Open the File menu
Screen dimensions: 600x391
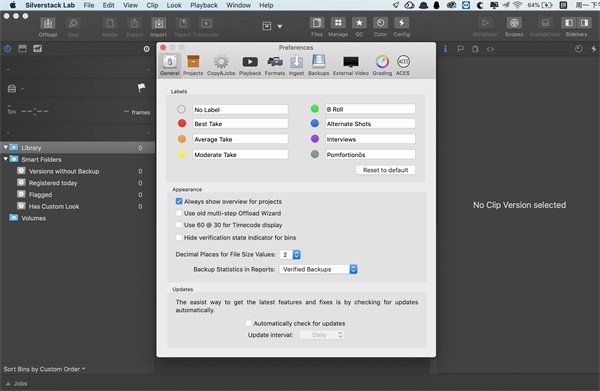pyautogui.click(x=89, y=5)
